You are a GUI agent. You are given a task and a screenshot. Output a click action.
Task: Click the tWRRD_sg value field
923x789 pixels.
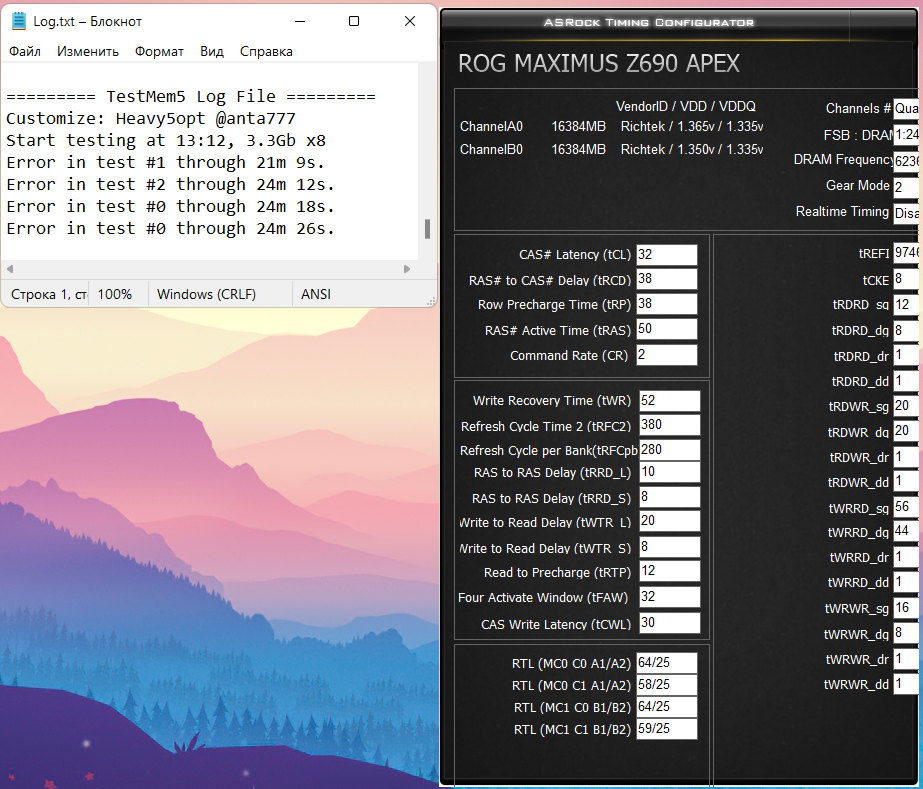(907, 507)
